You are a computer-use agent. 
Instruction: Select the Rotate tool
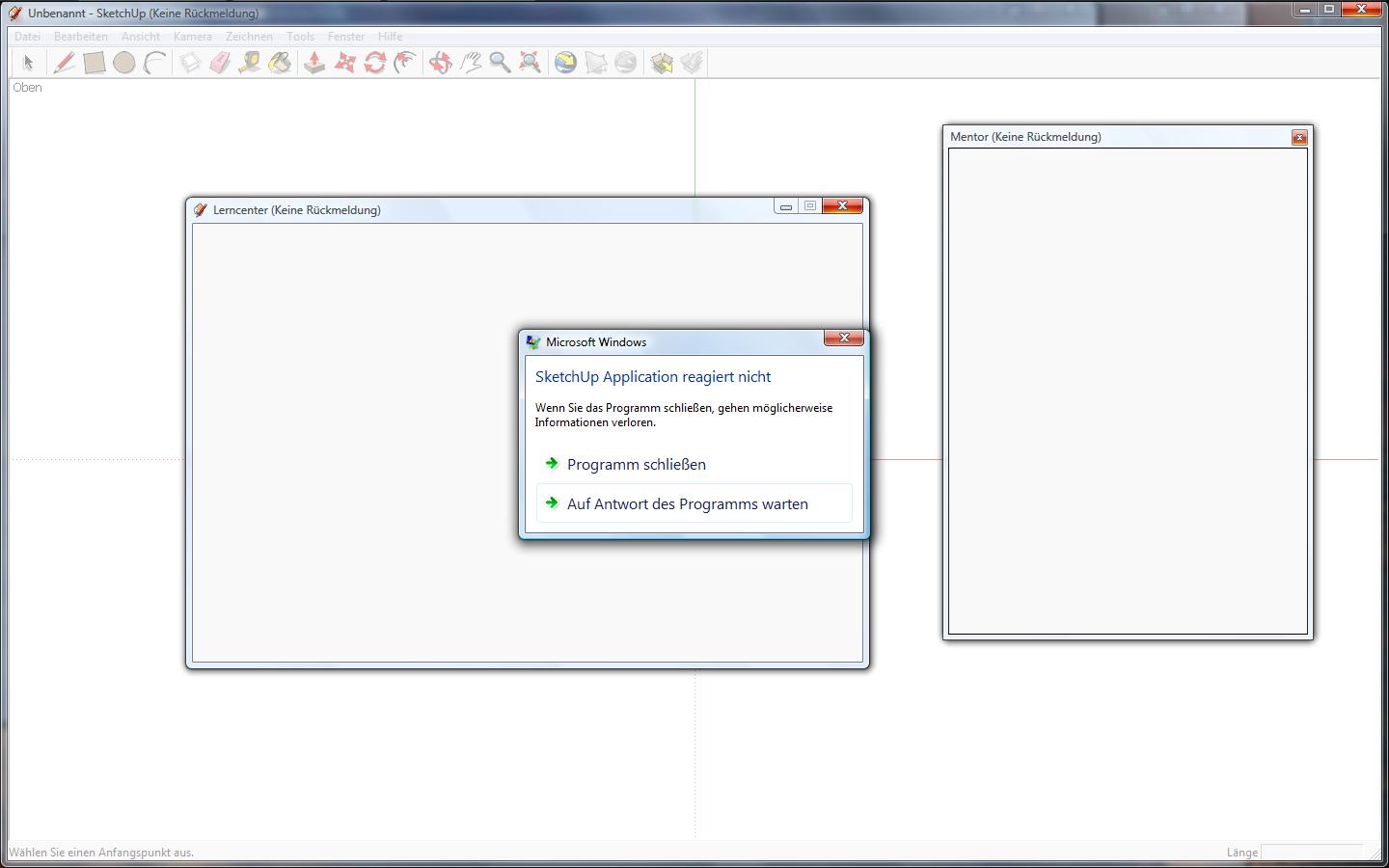[375, 63]
